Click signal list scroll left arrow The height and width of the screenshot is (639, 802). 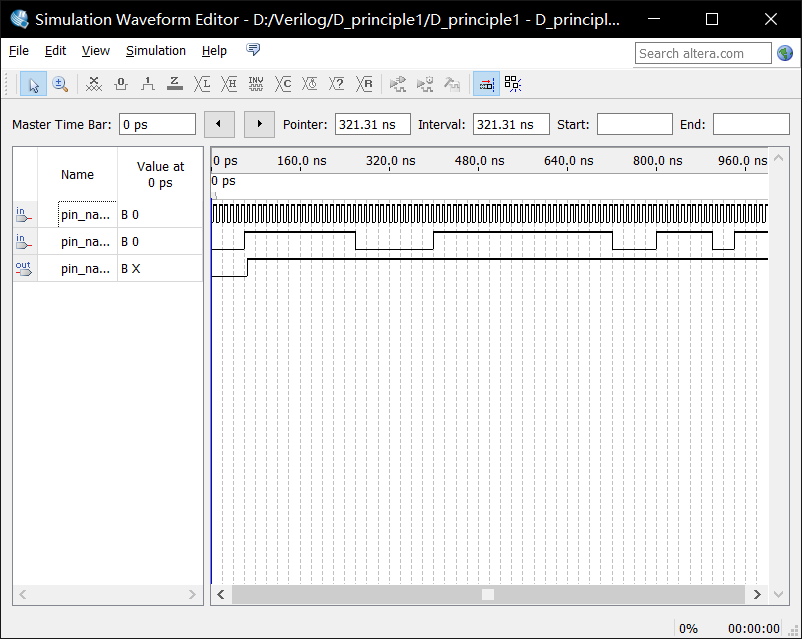coord(23,594)
